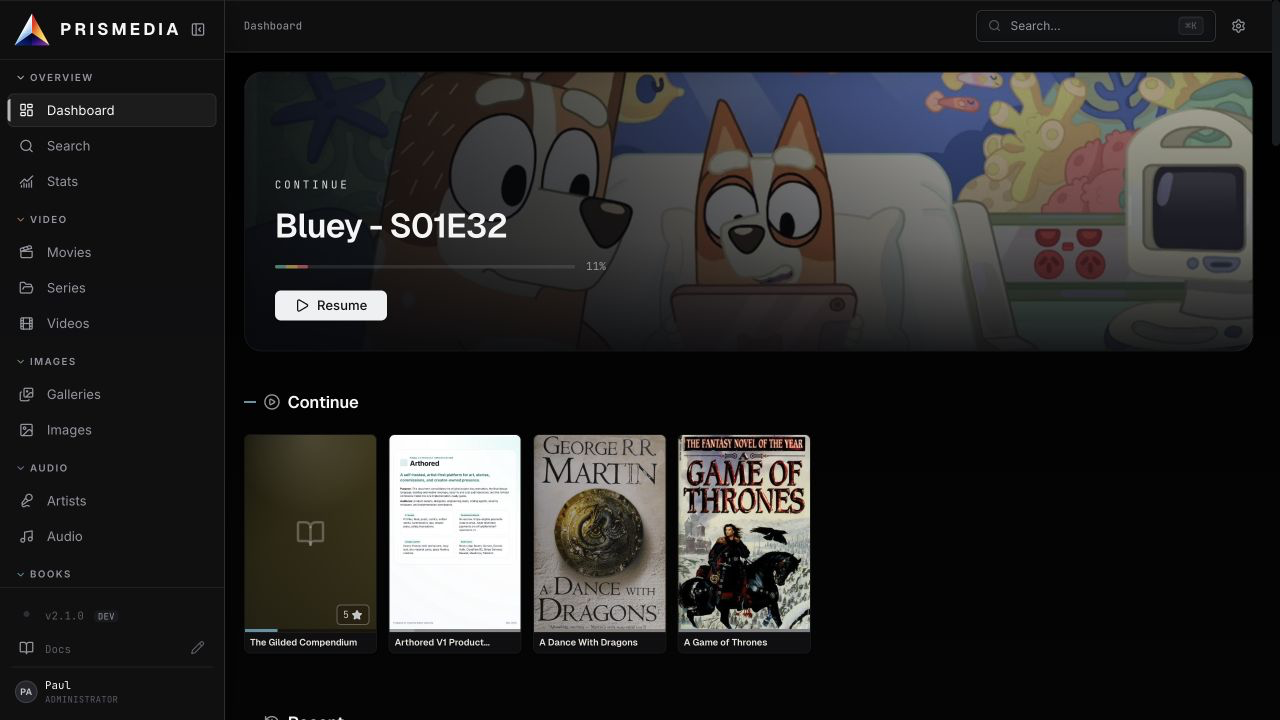Click the magnifier icon in the search box

pos(995,26)
